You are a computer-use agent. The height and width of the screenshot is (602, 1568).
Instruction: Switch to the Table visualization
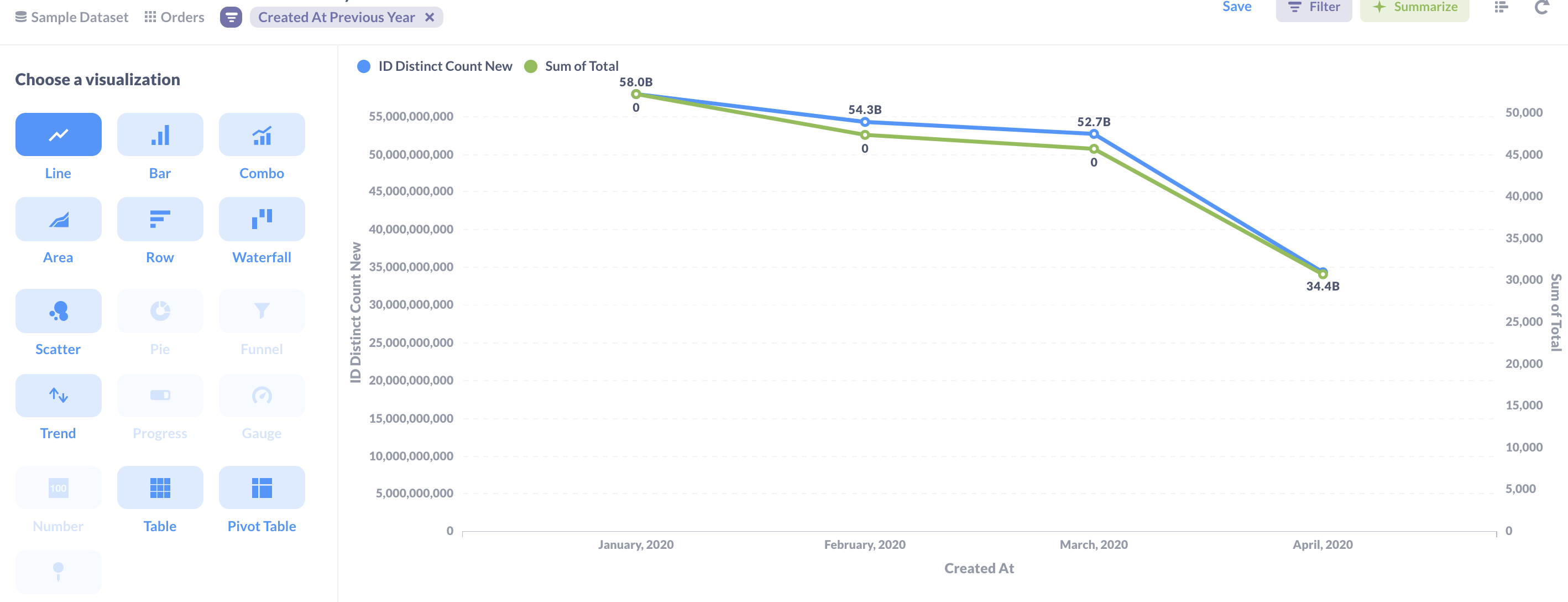(x=159, y=487)
